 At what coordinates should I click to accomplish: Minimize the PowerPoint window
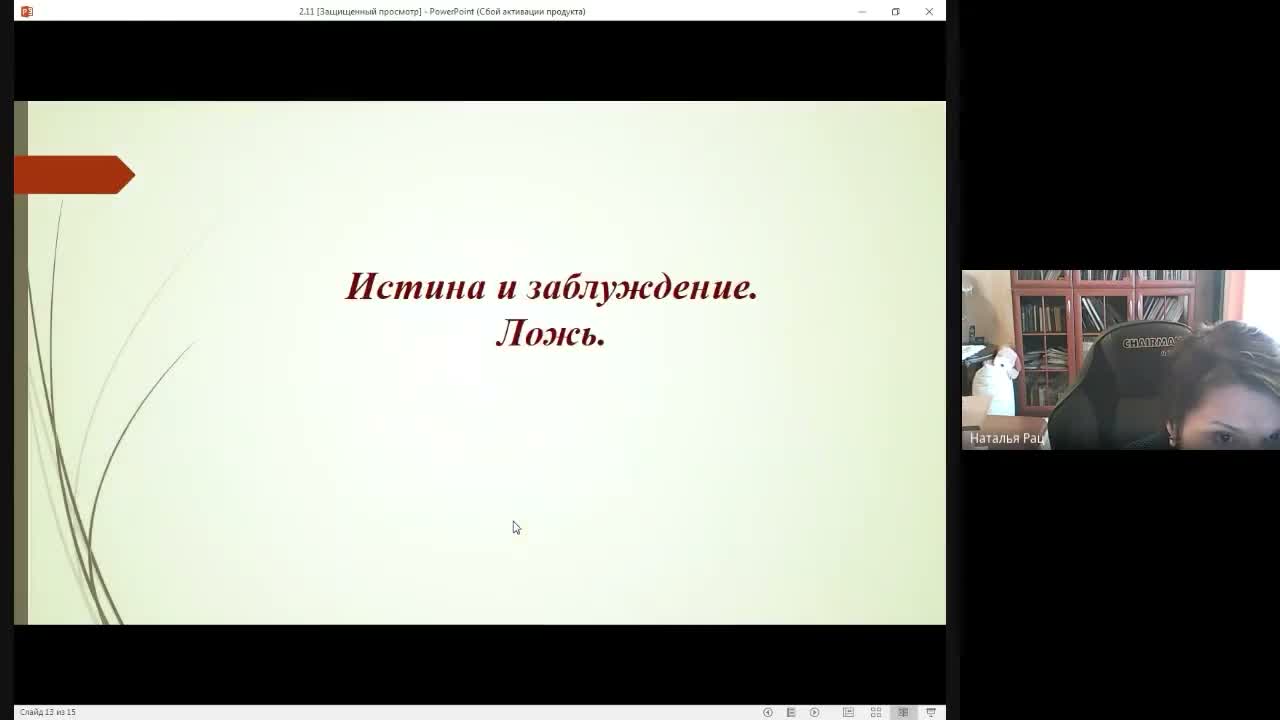(862, 11)
